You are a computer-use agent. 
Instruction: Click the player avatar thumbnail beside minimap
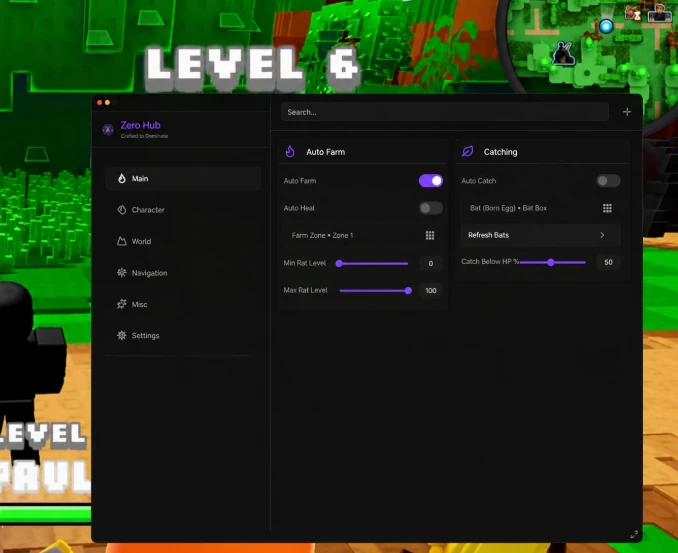(x=659, y=13)
